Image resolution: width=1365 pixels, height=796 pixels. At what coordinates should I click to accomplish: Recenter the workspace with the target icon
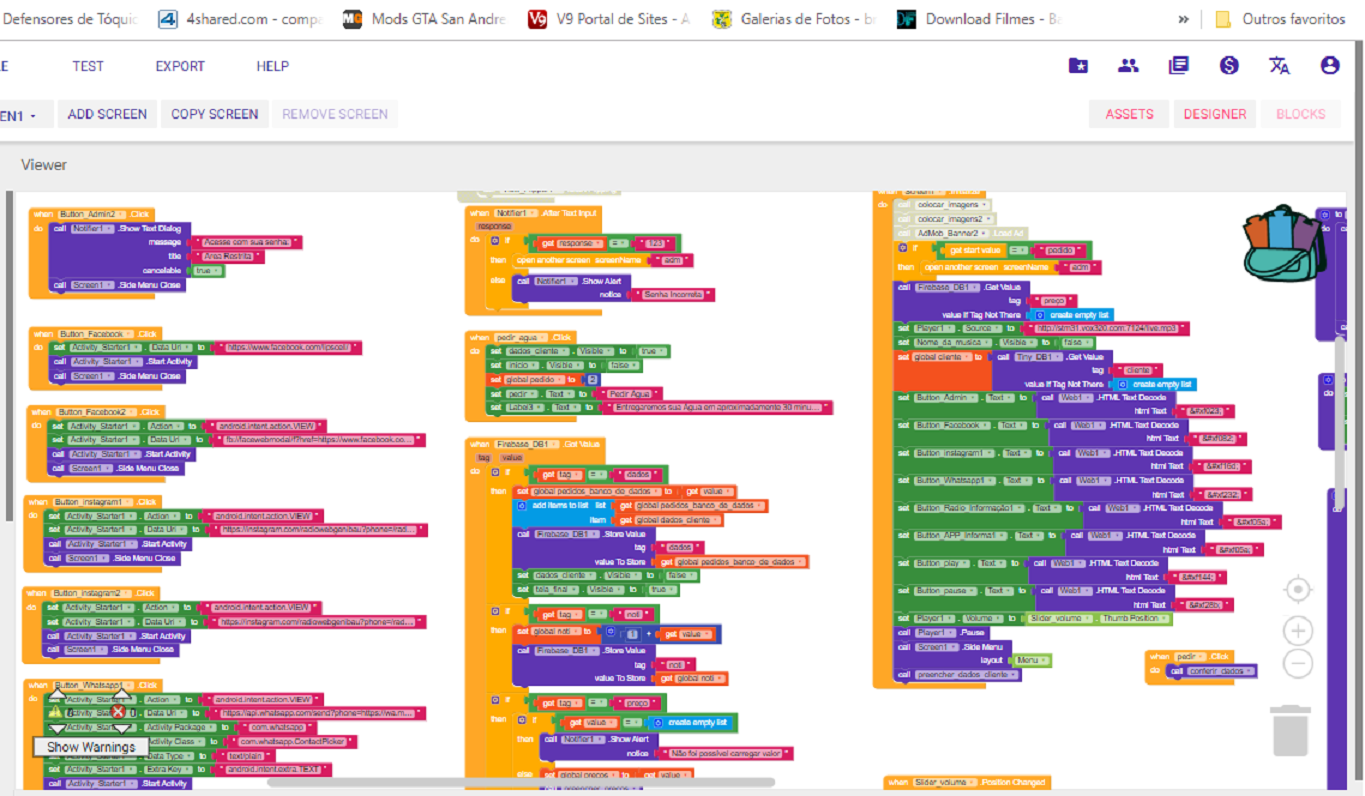coord(1297,590)
